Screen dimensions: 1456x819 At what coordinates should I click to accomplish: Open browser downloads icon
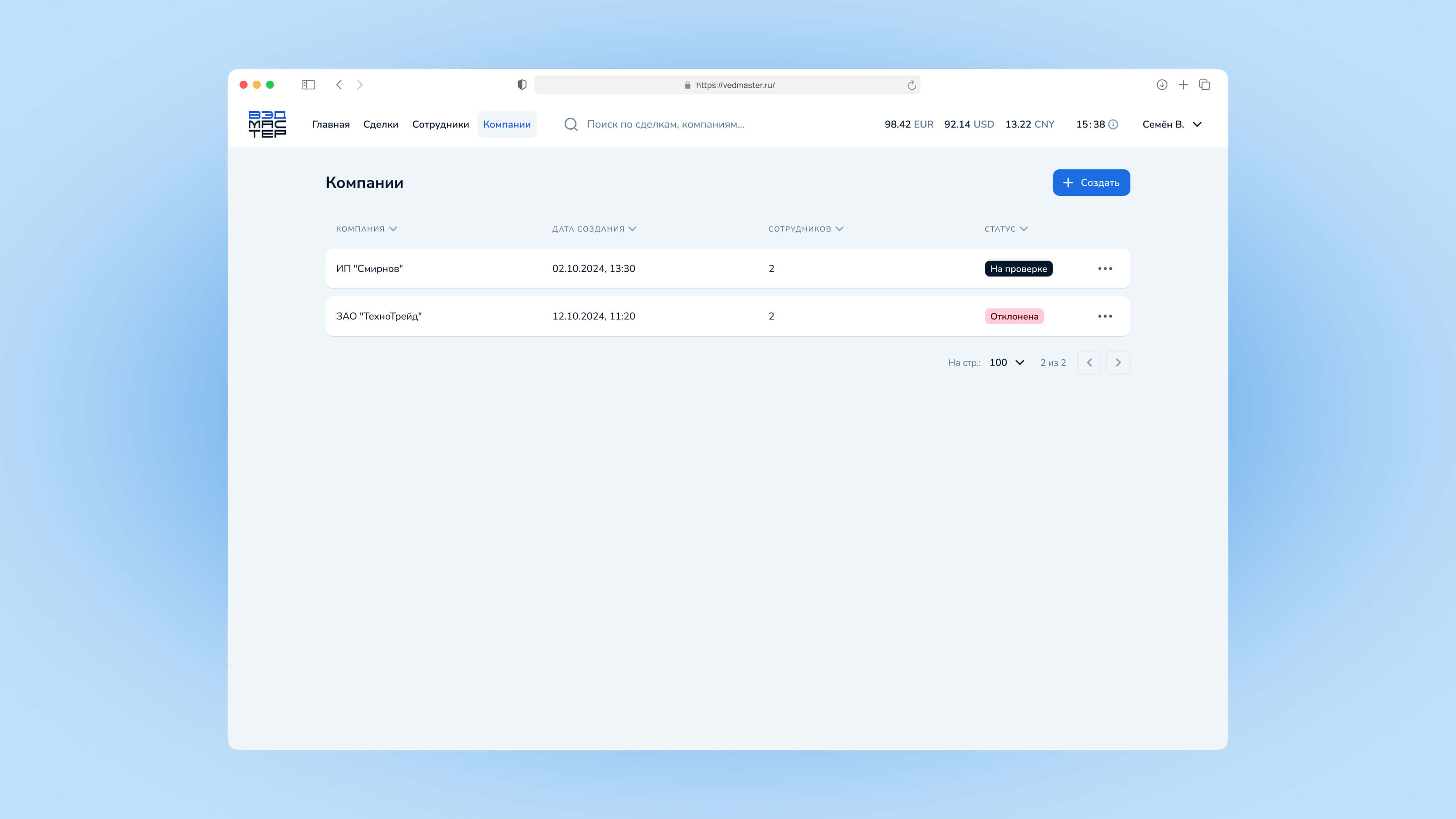coord(1162,85)
